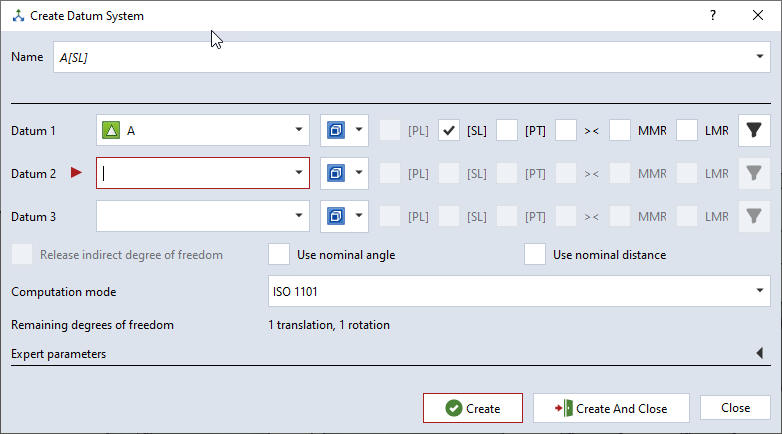Click the green datum A triangle icon
The image size is (782, 434).
(111, 131)
